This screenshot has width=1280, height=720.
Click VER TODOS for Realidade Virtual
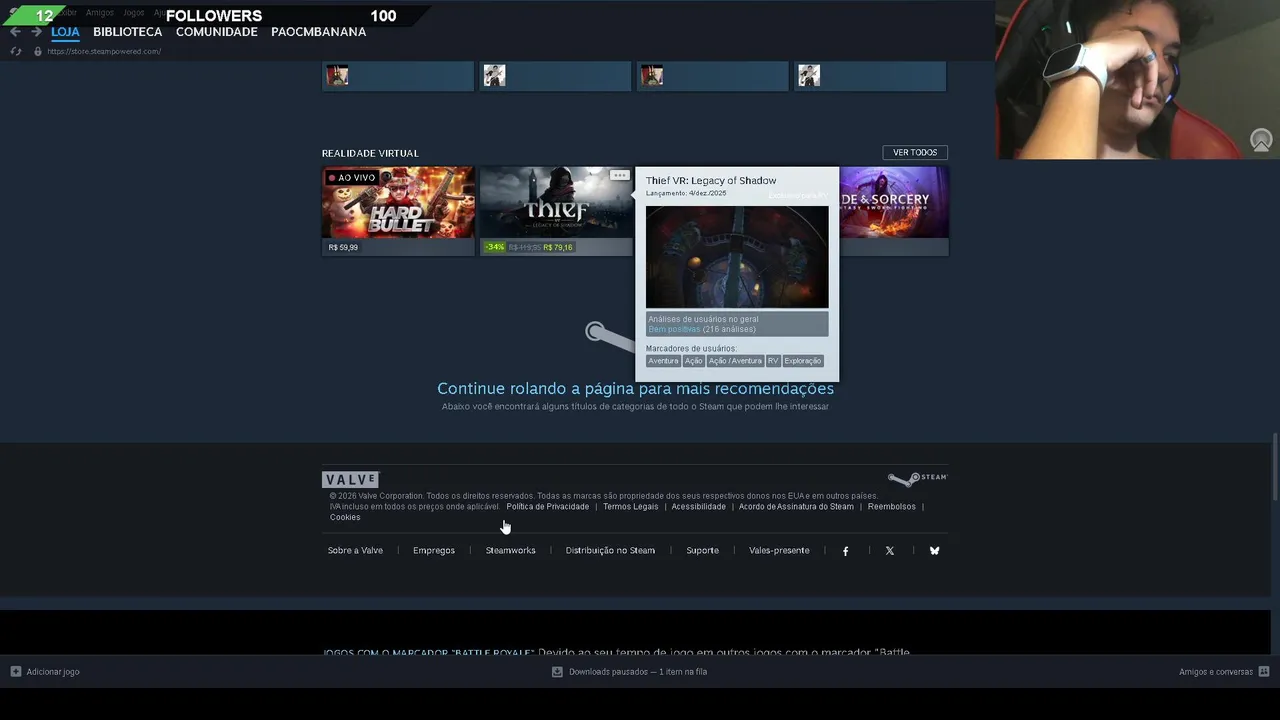(915, 152)
